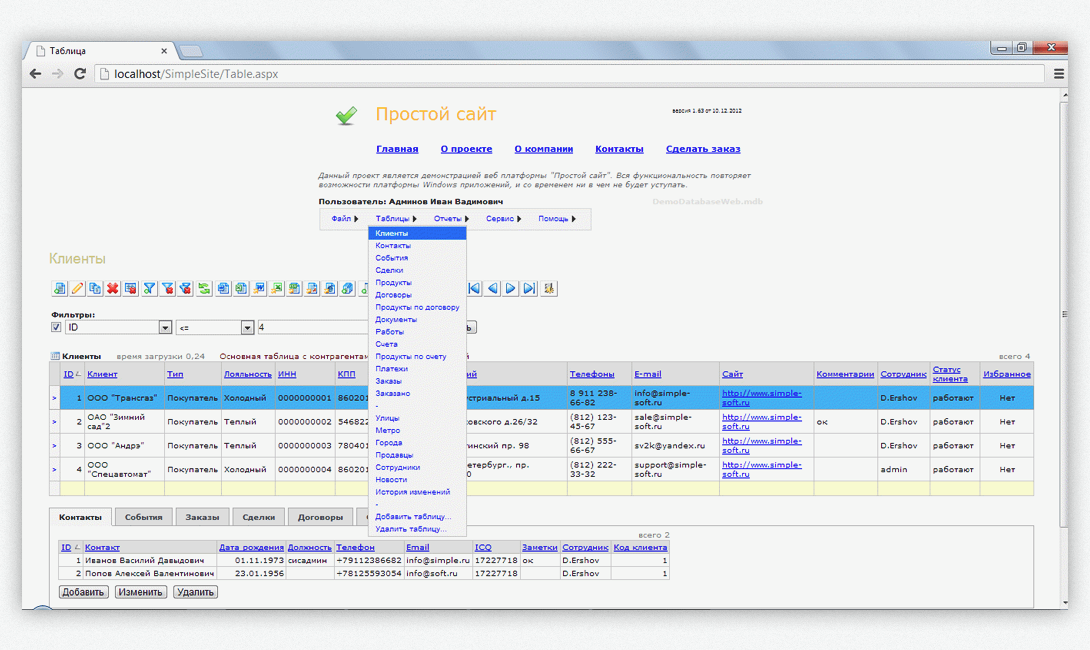Click the blue funnel apply-filter icon
Screen dimensions: 1090x650
[149, 289]
